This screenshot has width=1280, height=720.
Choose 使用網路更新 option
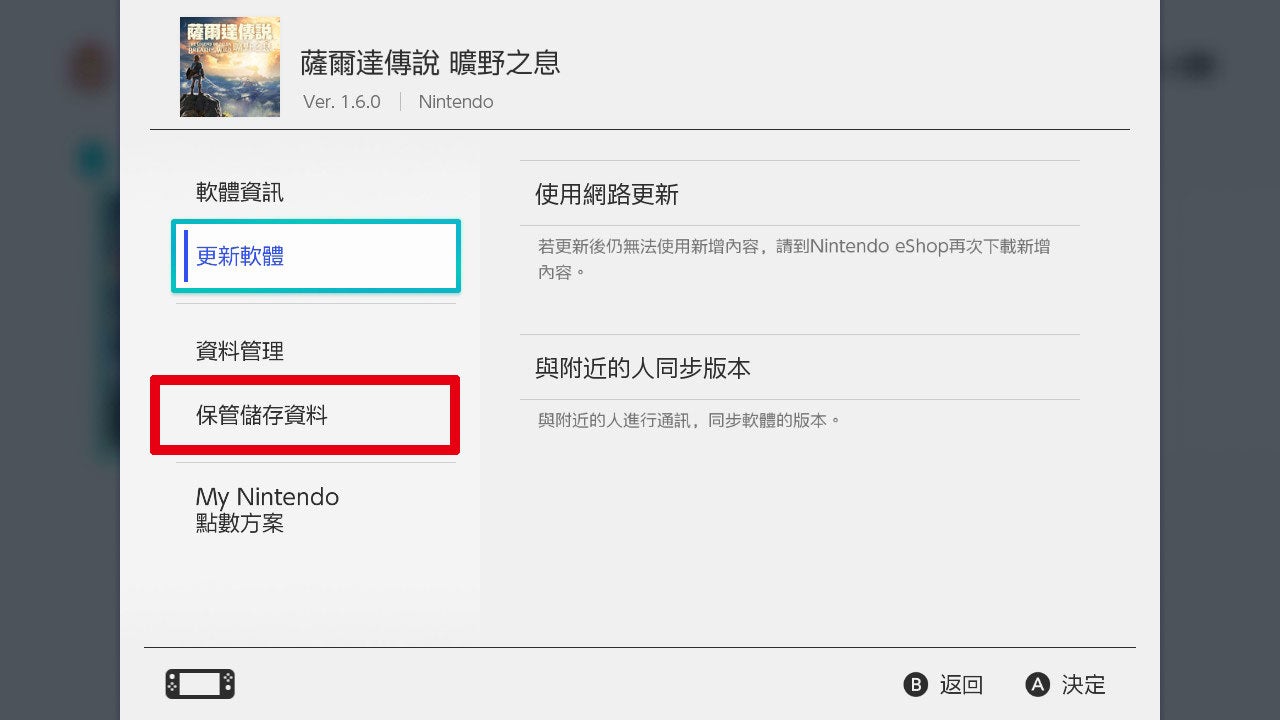800,194
